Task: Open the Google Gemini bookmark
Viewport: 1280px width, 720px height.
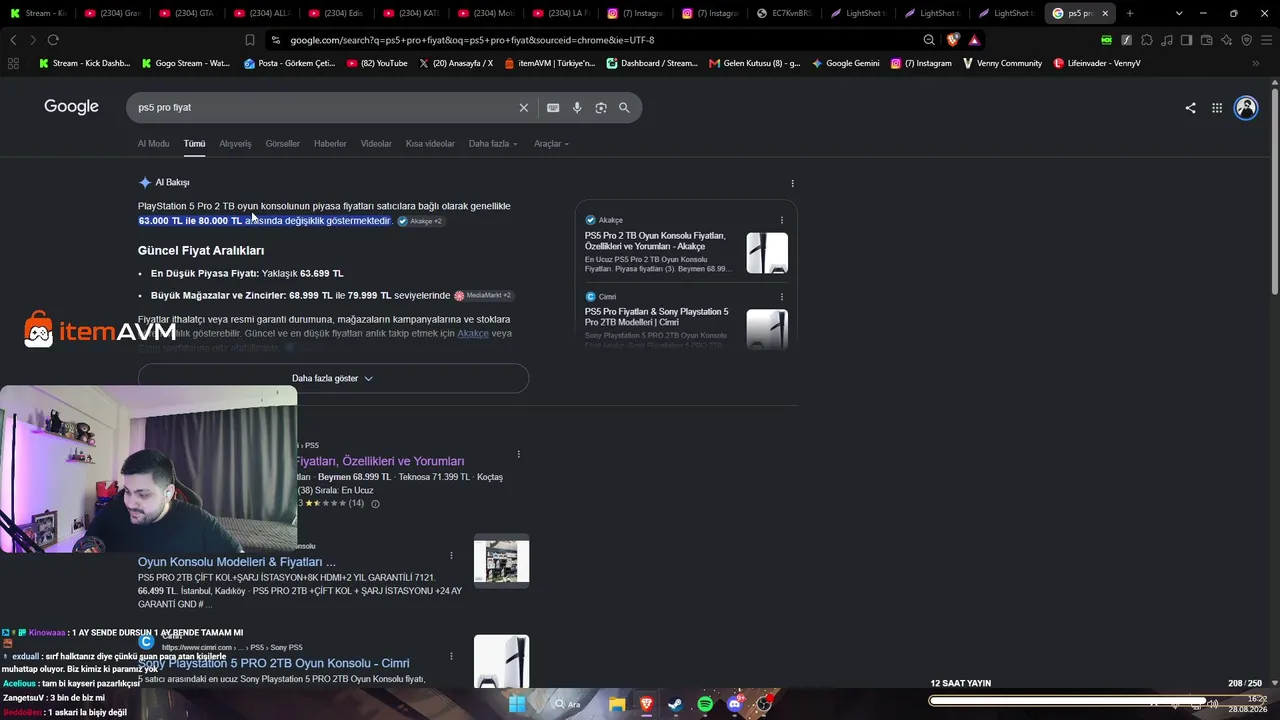Action: 846,63
